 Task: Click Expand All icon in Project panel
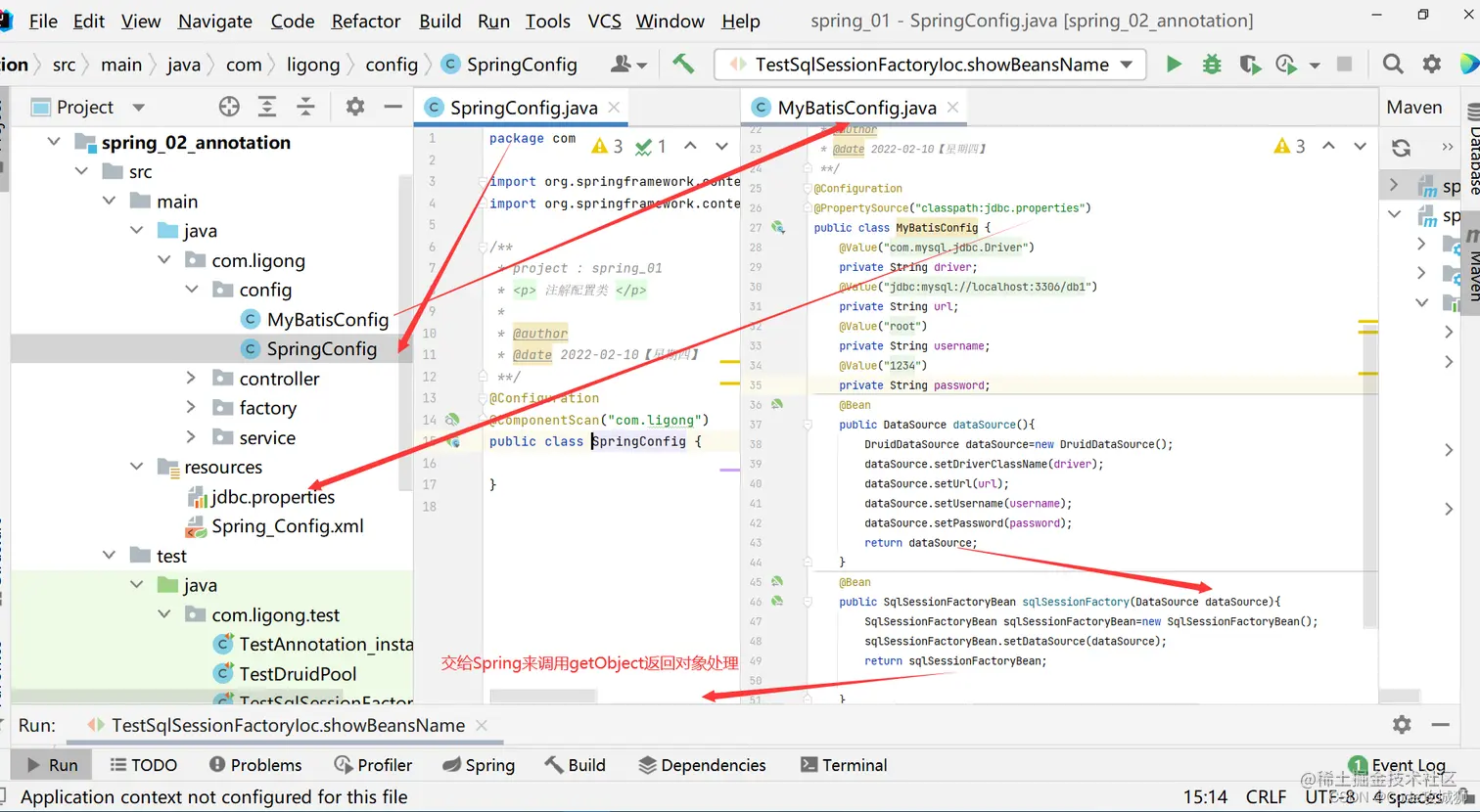(267, 107)
